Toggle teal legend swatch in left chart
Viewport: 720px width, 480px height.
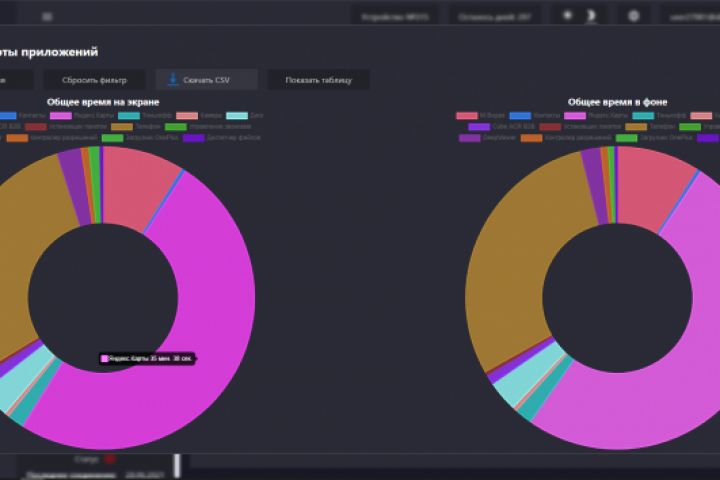point(129,116)
